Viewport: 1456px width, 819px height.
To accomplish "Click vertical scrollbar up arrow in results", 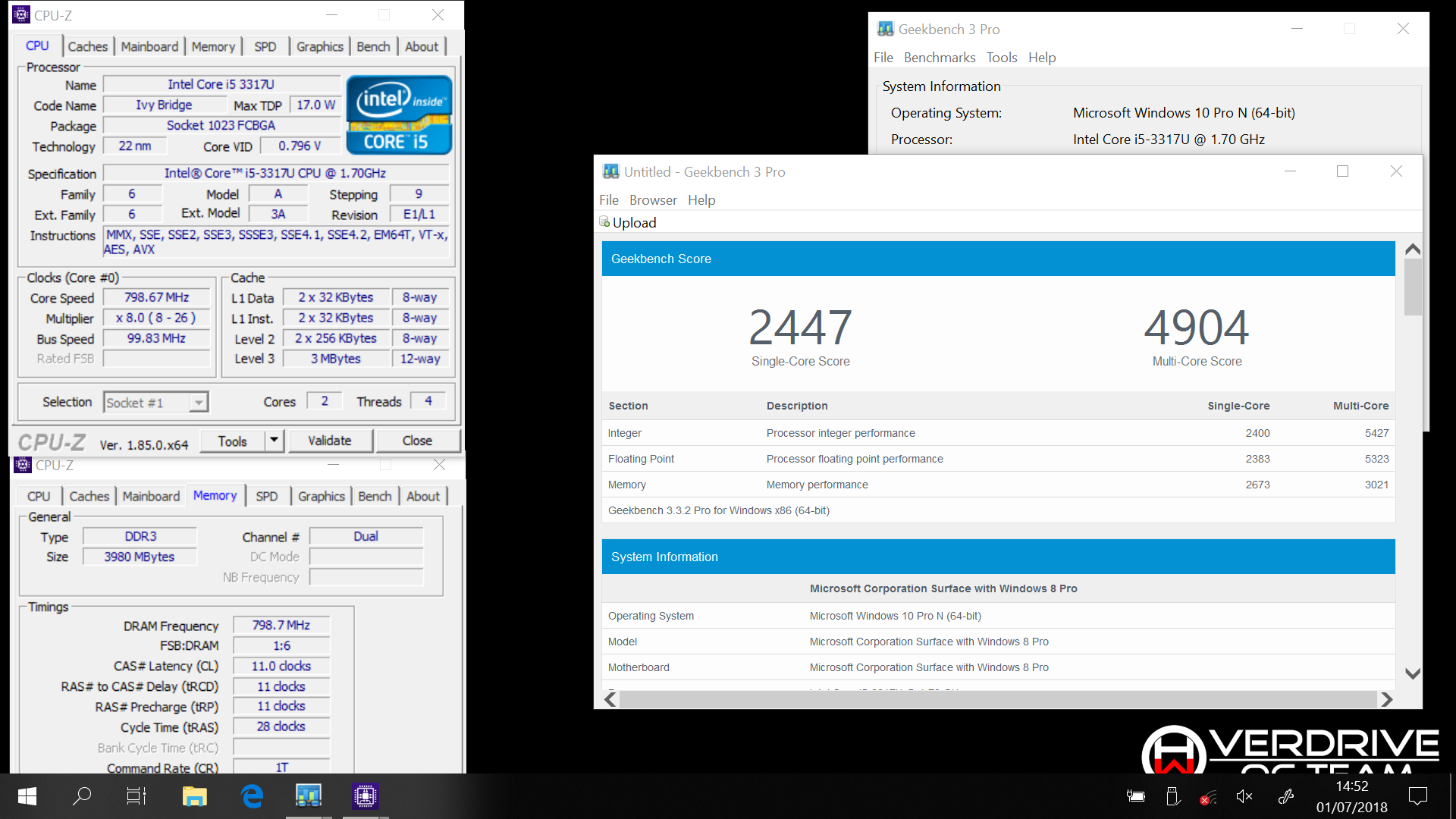I will pyautogui.click(x=1413, y=249).
